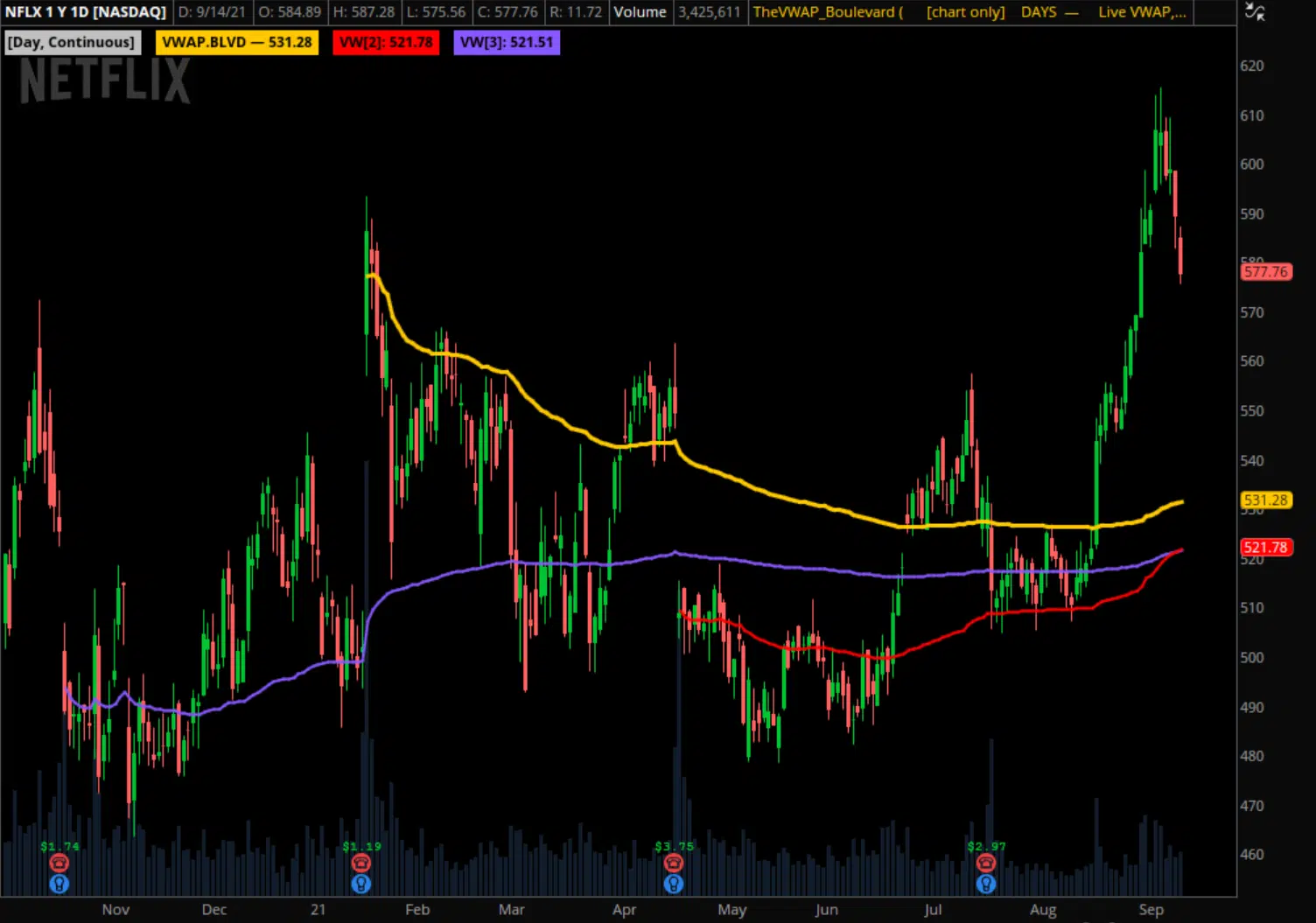The image size is (1316, 923).
Task: Click the Aug label on time axis
Action: (1043, 910)
